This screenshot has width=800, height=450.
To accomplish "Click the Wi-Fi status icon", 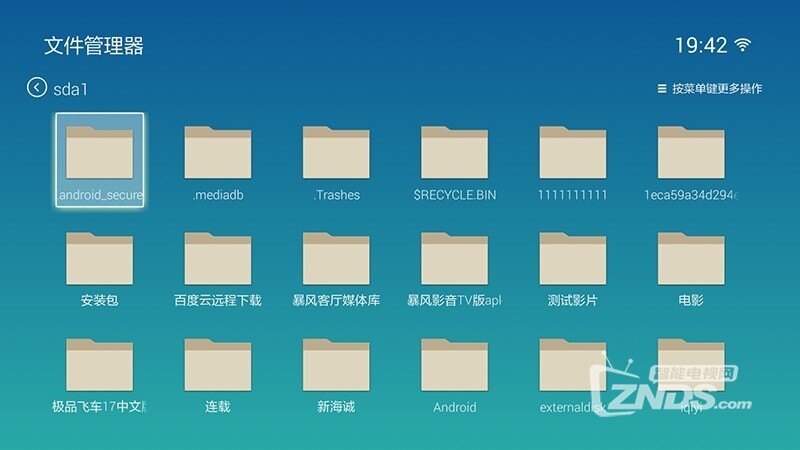I will click(x=743, y=45).
